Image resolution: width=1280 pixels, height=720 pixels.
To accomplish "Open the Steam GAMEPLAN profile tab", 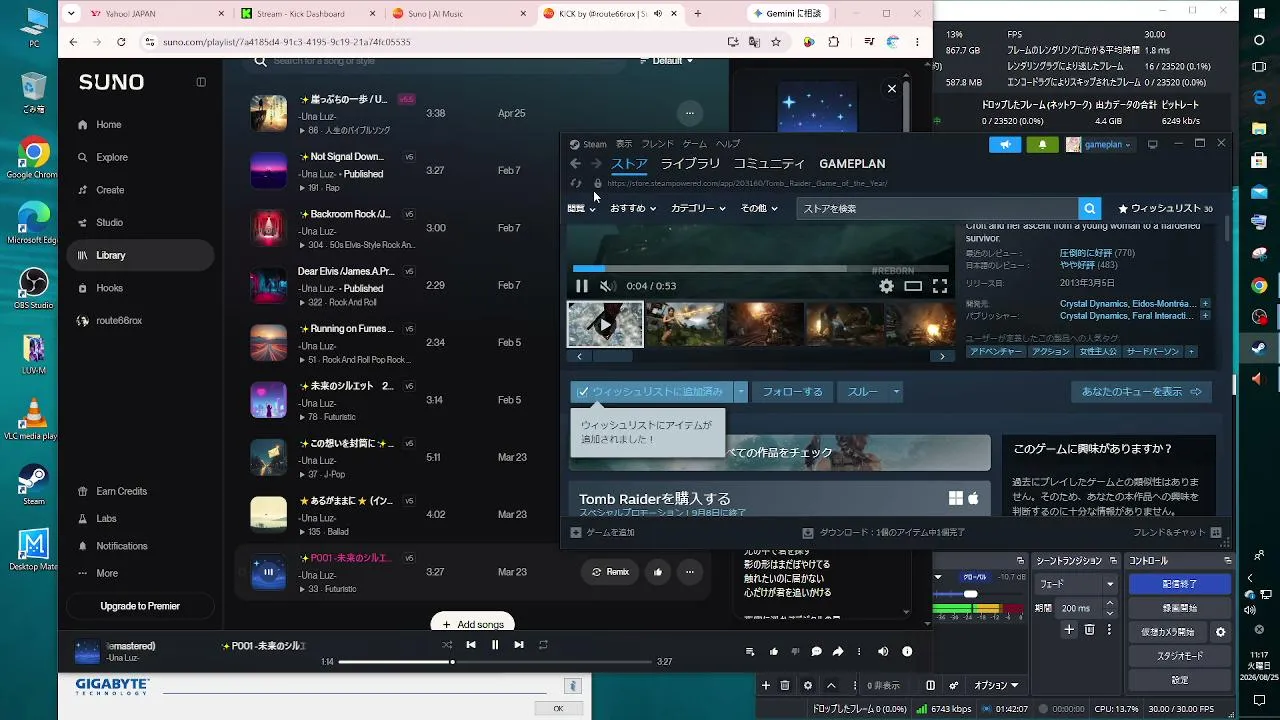I will point(852,164).
